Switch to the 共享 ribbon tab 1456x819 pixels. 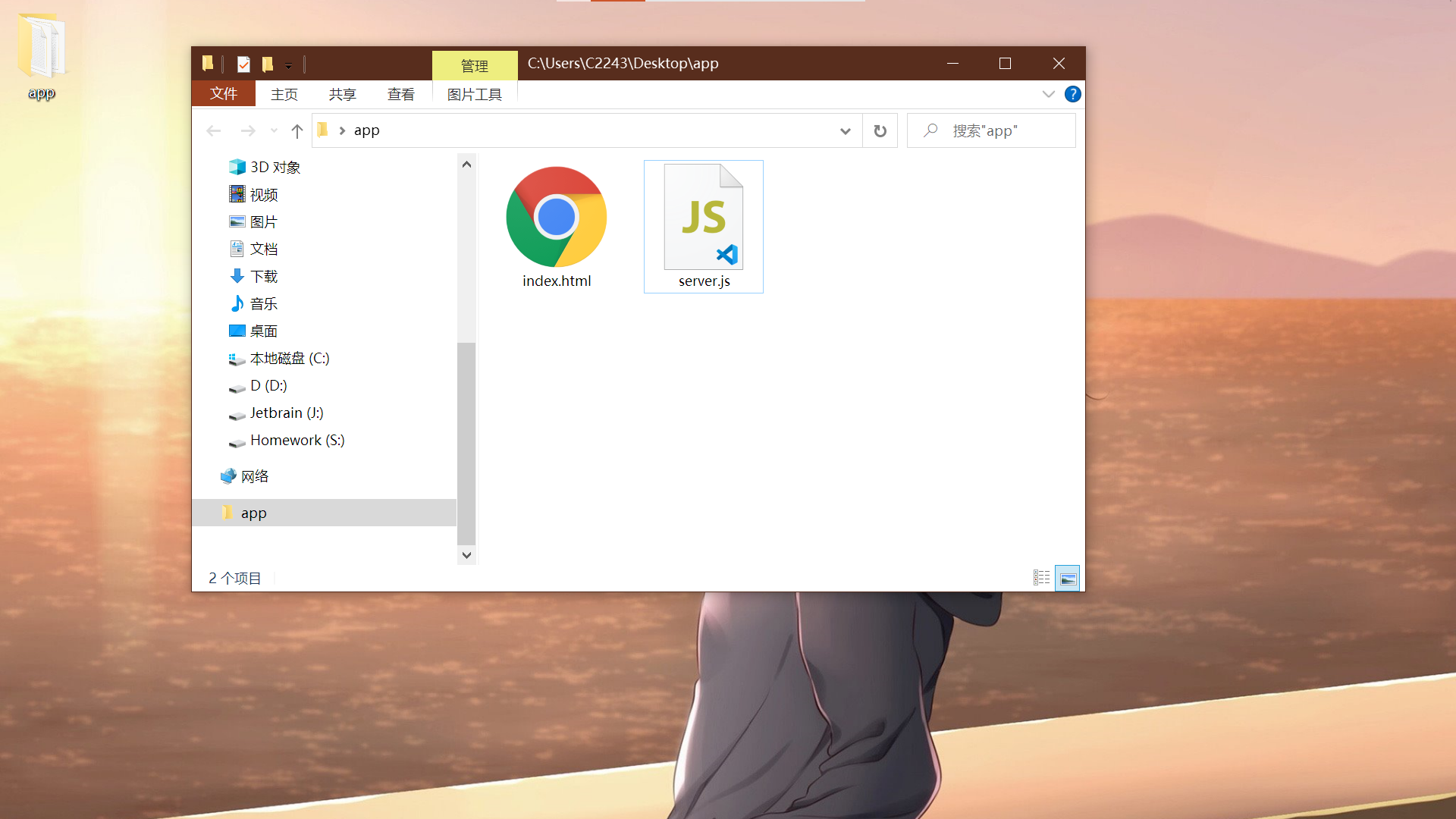click(343, 94)
